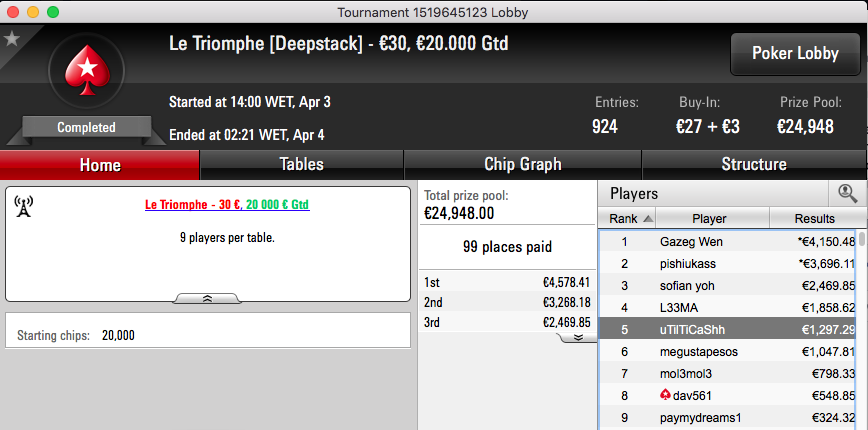Open the player search magnifier icon
The height and width of the screenshot is (430, 868).
click(847, 194)
